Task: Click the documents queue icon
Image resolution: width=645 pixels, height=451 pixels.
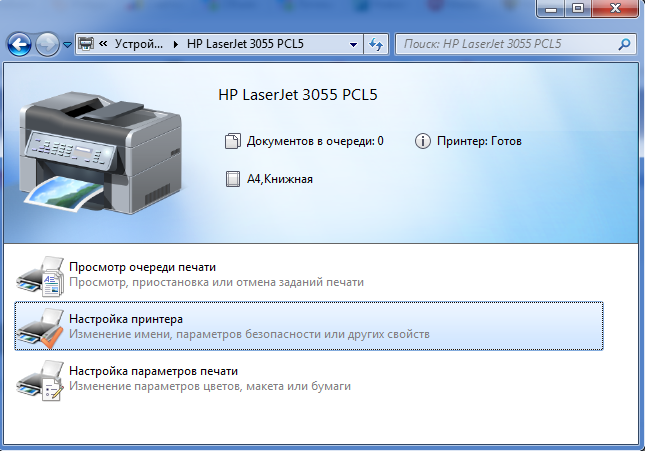Action: 232,141
